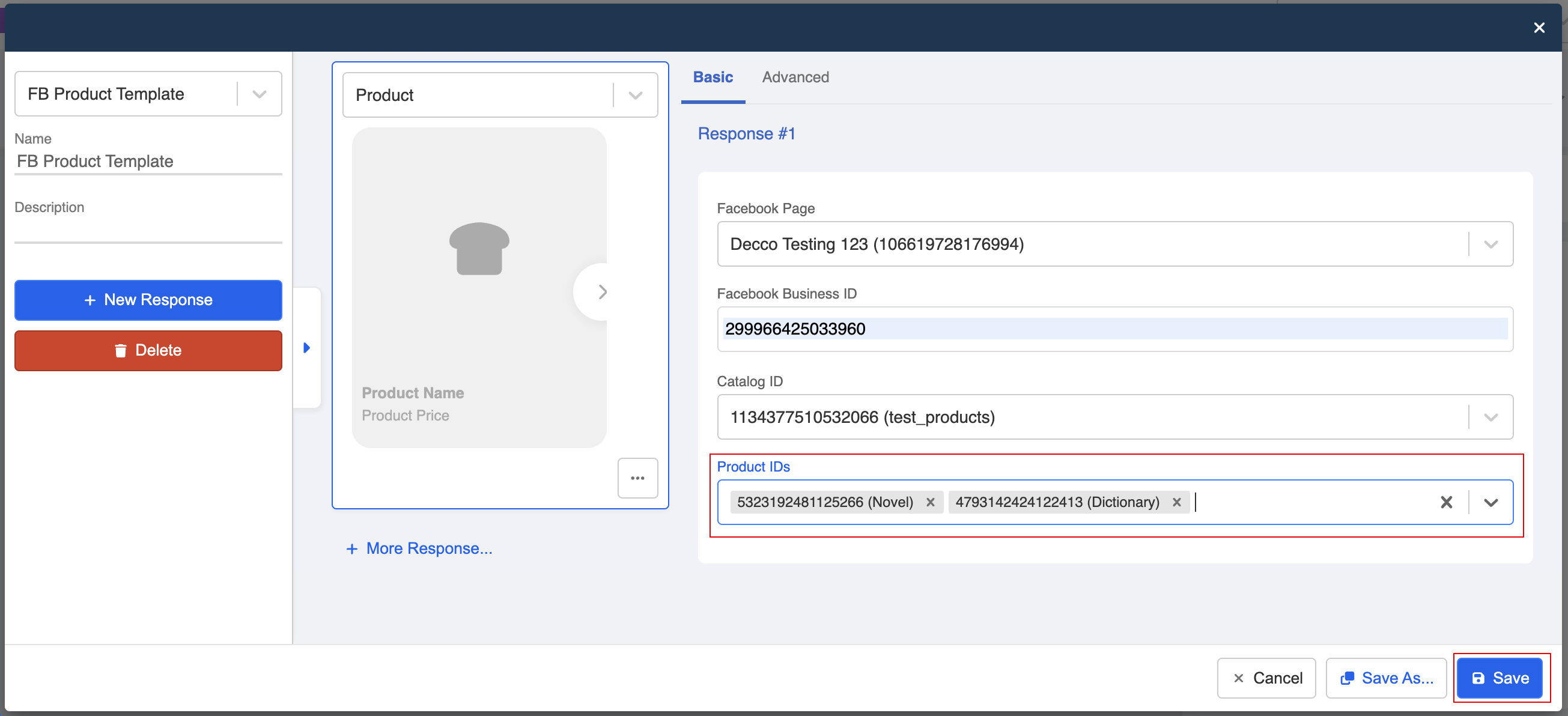Viewport: 1568px width, 716px height.
Task: Clear all selected Product IDs
Action: coord(1446,502)
